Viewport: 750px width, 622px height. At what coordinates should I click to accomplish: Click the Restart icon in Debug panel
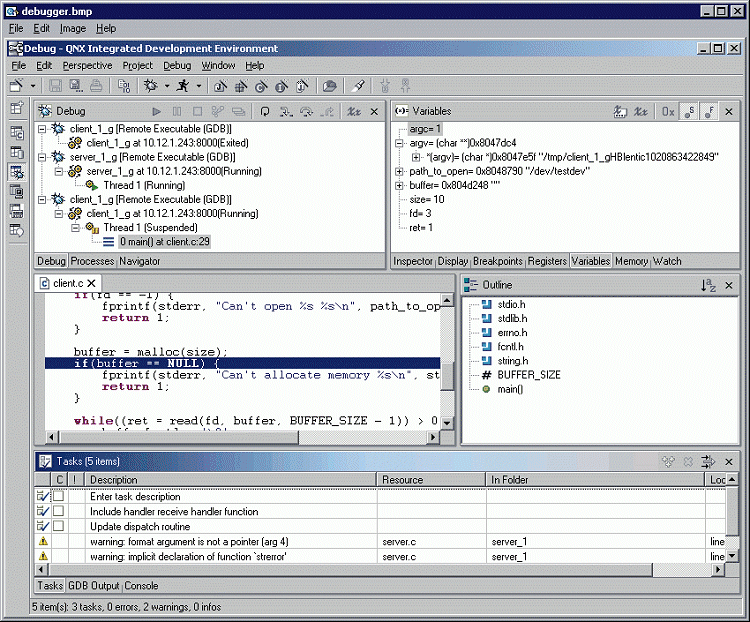click(x=238, y=111)
